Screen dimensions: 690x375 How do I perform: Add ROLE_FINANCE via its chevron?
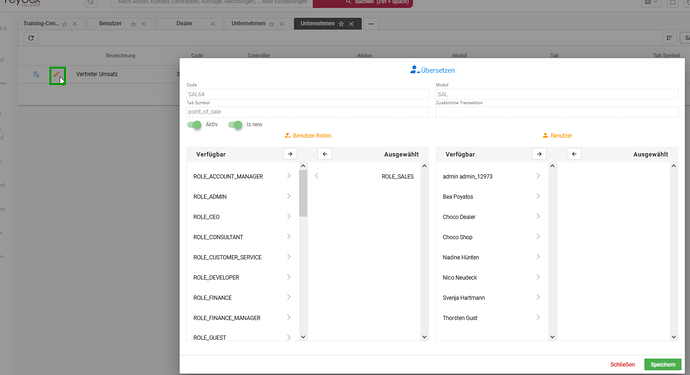[289, 298]
